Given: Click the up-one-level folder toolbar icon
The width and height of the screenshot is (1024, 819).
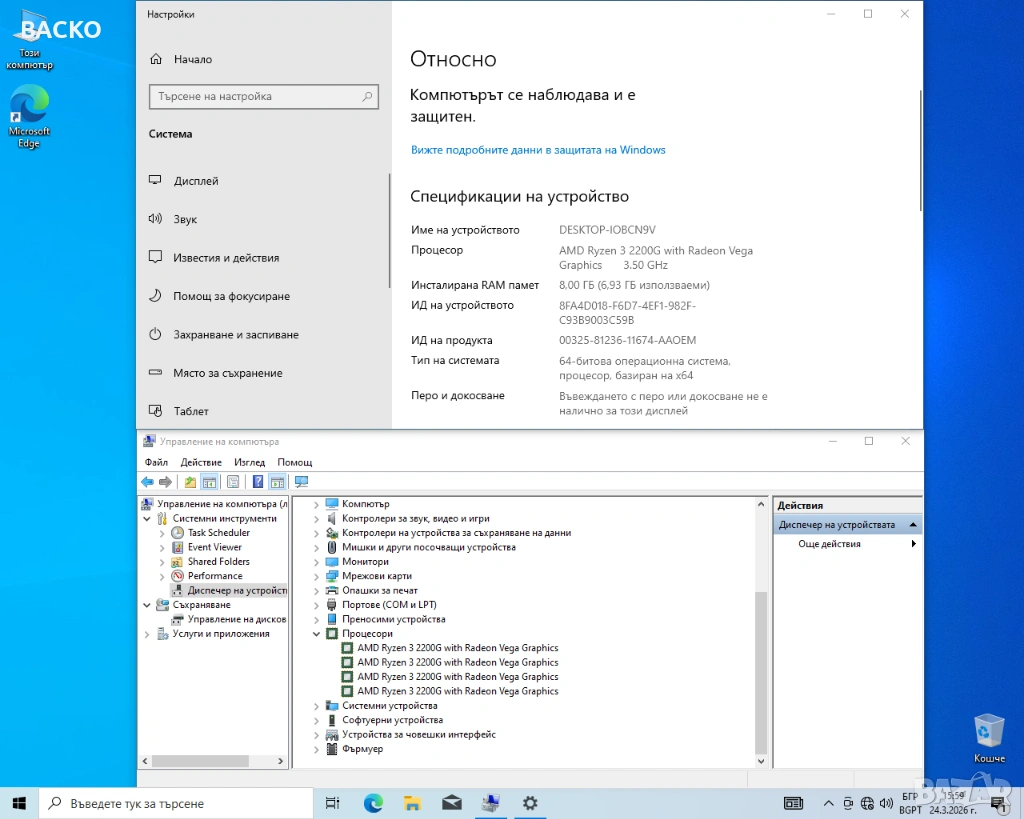Looking at the screenshot, I should (x=190, y=482).
